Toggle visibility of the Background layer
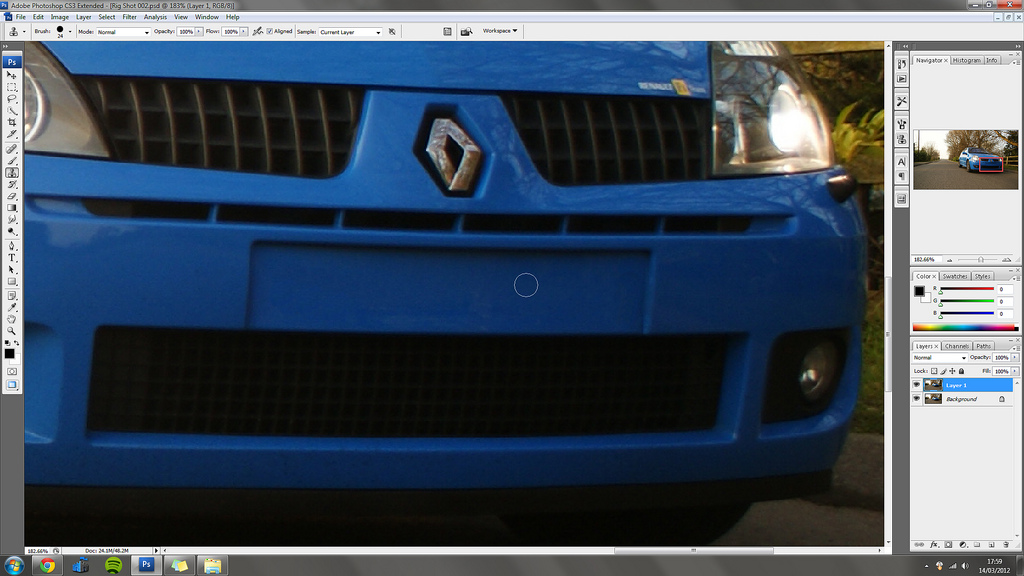Image resolution: width=1024 pixels, height=576 pixels. tap(917, 399)
